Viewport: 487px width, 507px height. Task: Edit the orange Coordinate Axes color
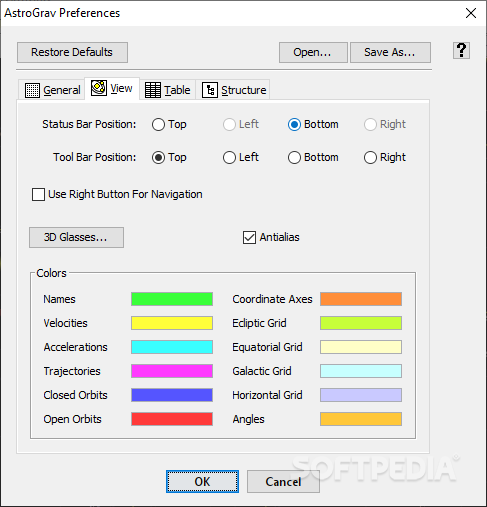pos(361,299)
